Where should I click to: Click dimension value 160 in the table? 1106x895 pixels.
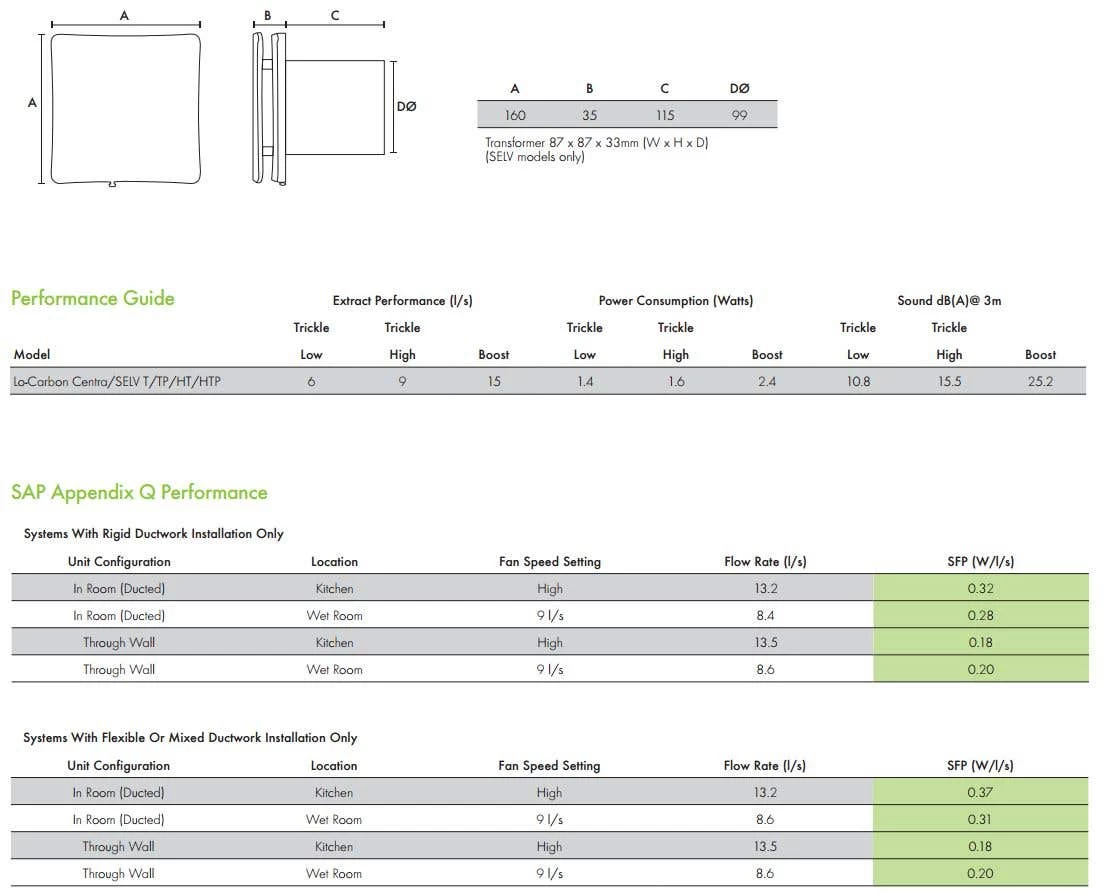515,115
